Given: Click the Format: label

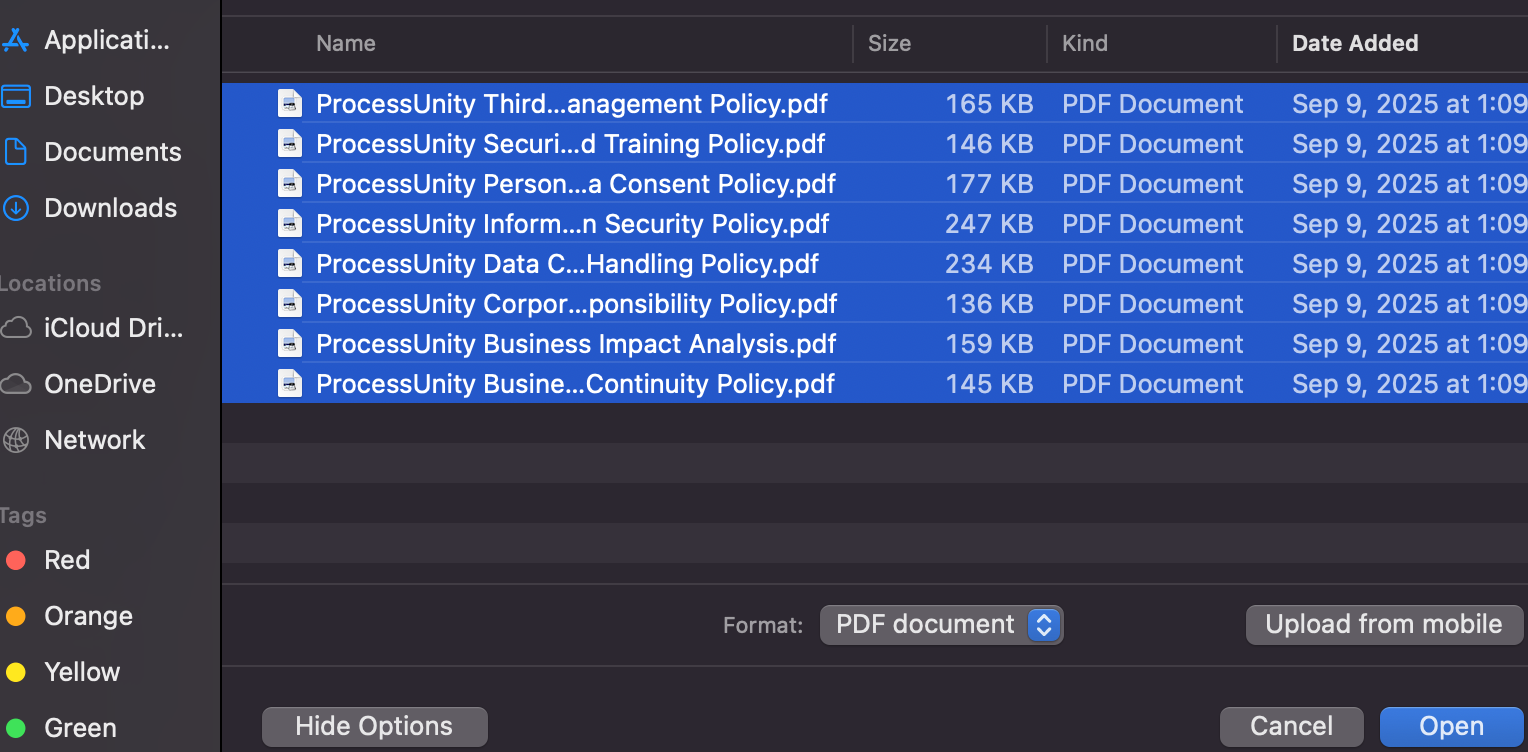Looking at the screenshot, I should (763, 626).
